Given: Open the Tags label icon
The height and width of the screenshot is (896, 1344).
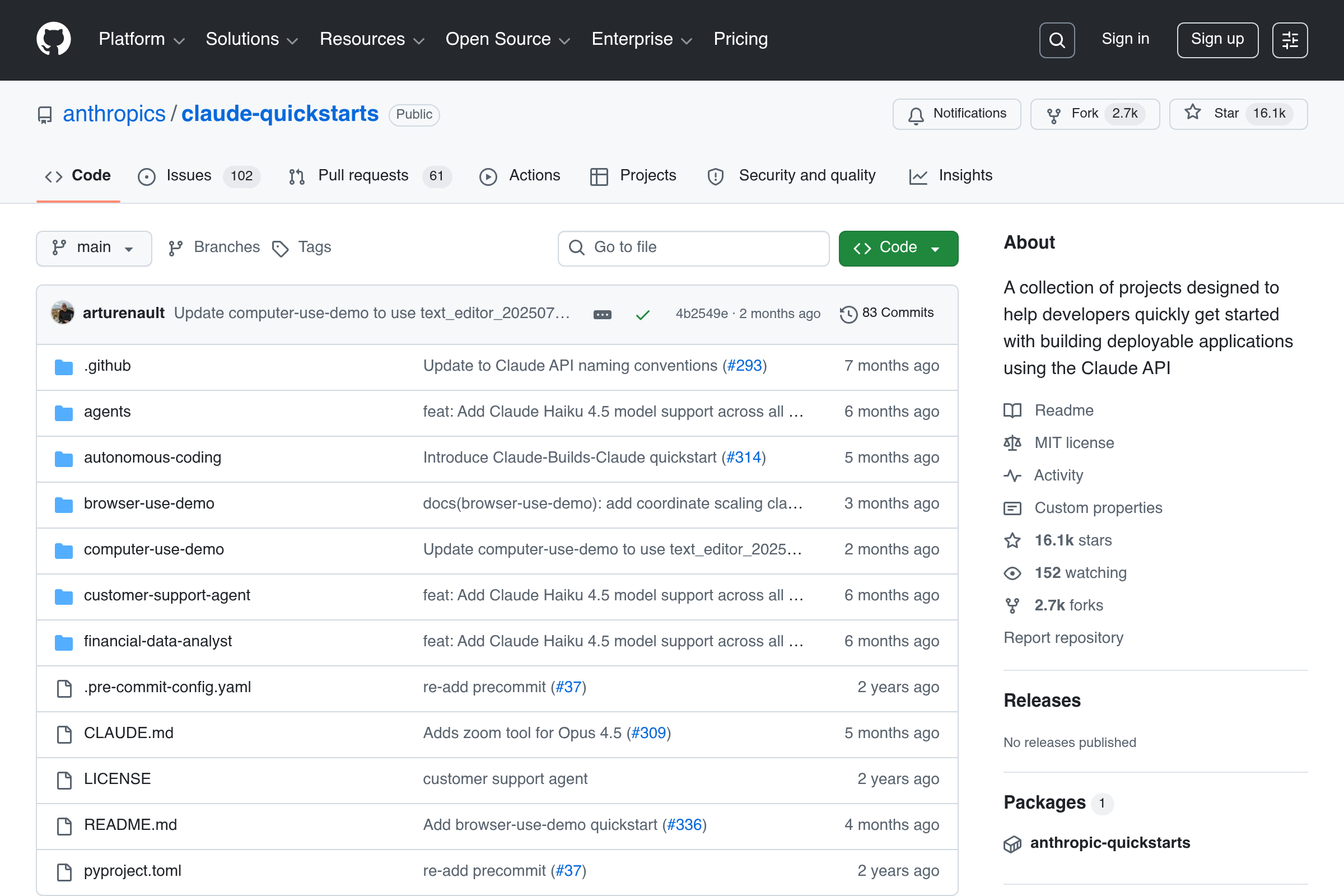Looking at the screenshot, I should (x=279, y=248).
